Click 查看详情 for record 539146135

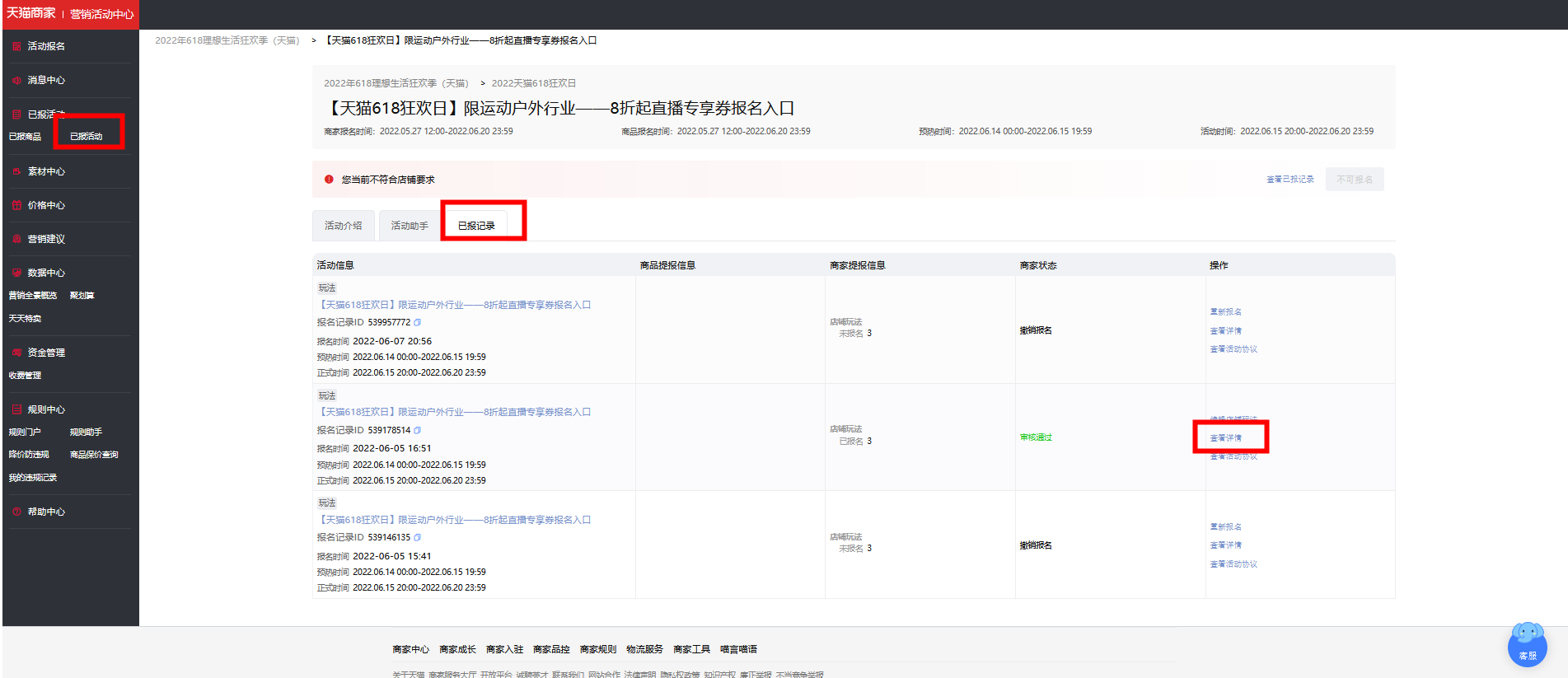[x=1226, y=545]
